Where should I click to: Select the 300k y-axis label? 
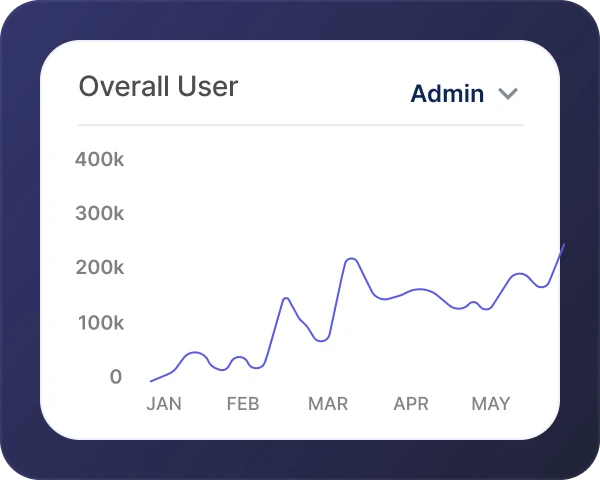pos(100,213)
